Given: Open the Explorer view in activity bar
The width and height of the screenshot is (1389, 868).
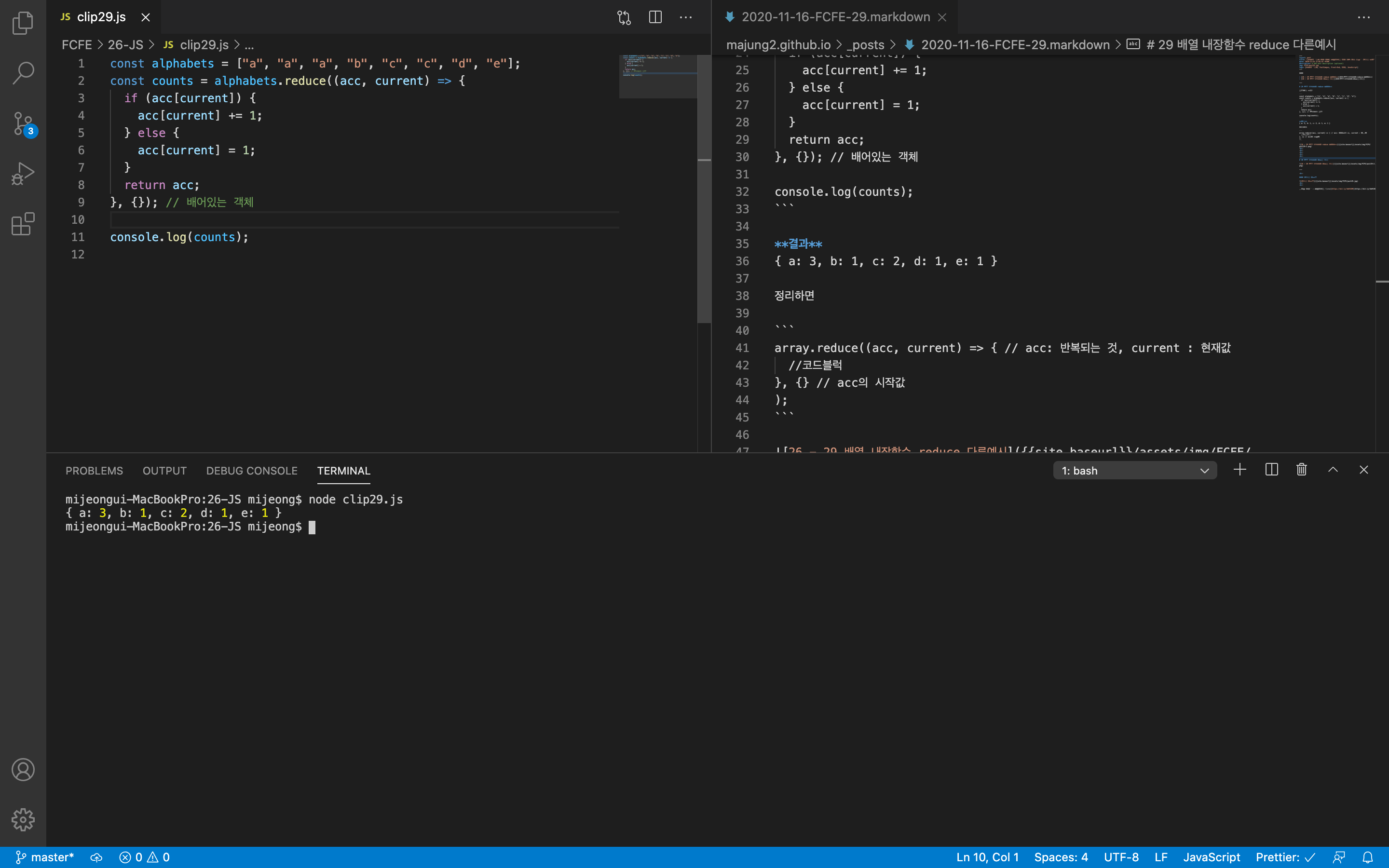Looking at the screenshot, I should (23, 23).
